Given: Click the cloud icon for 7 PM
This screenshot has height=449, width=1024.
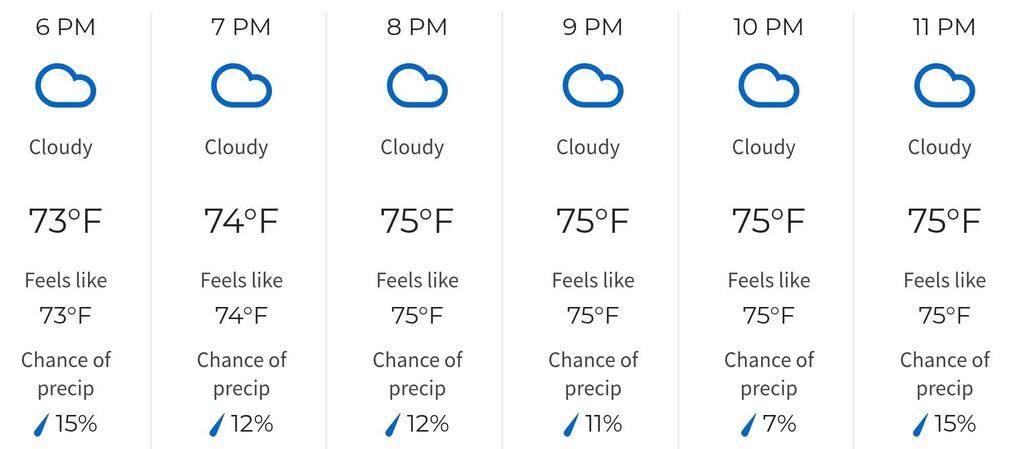Looking at the screenshot, I should (x=241, y=85).
